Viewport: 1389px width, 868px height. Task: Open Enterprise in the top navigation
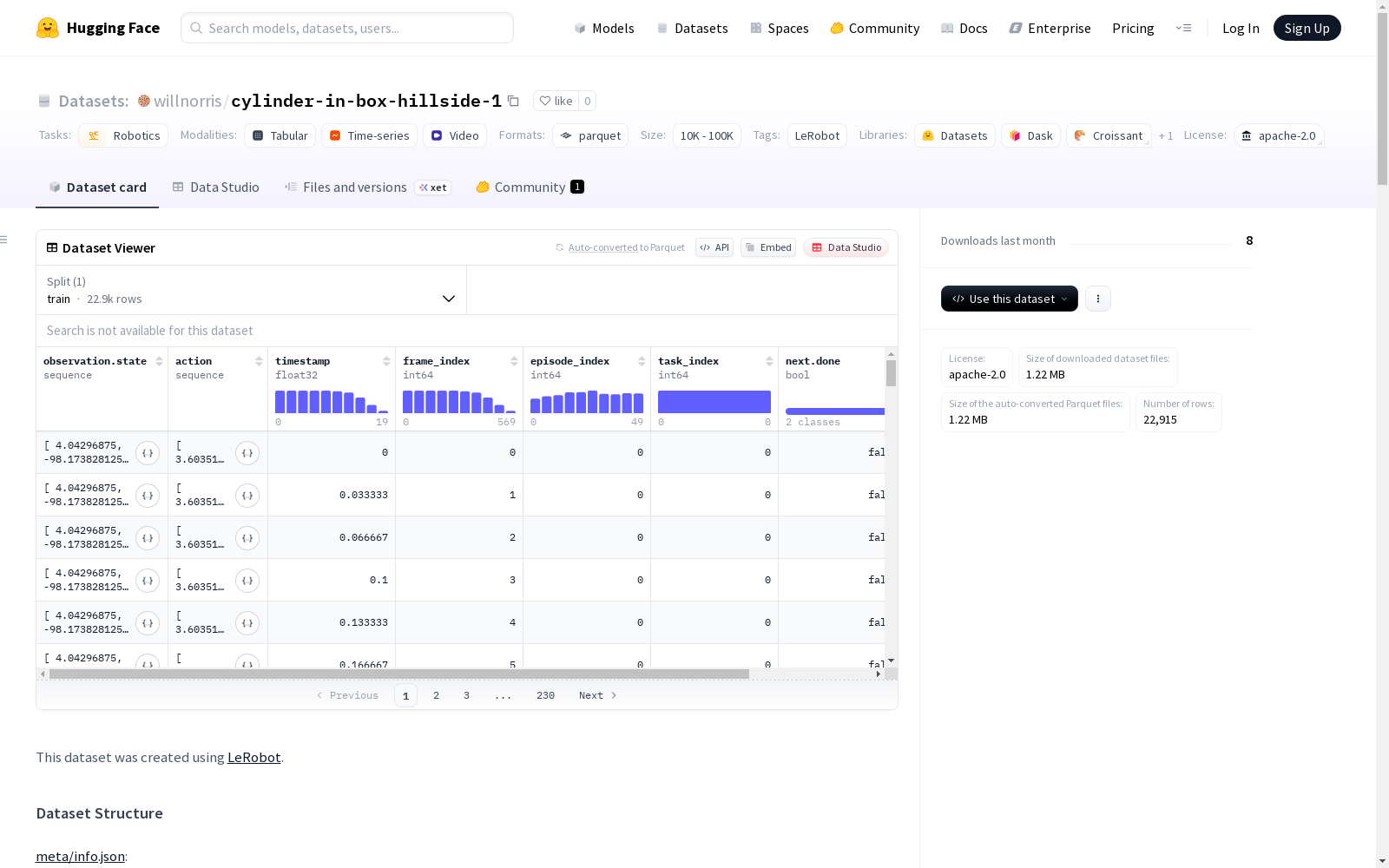tap(1050, 28)
